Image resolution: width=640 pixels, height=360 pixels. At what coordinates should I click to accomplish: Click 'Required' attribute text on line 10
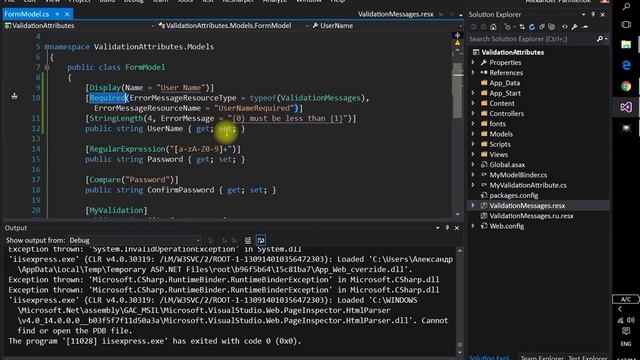108,98
